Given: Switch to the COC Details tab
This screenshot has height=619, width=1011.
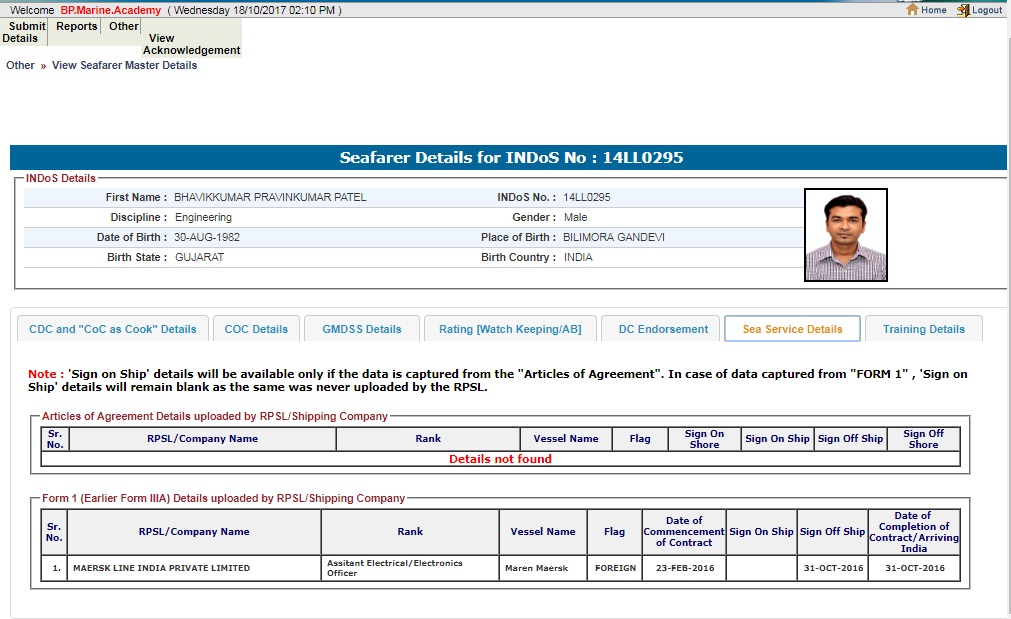Looking at the screenshot, I should point(256,329).
